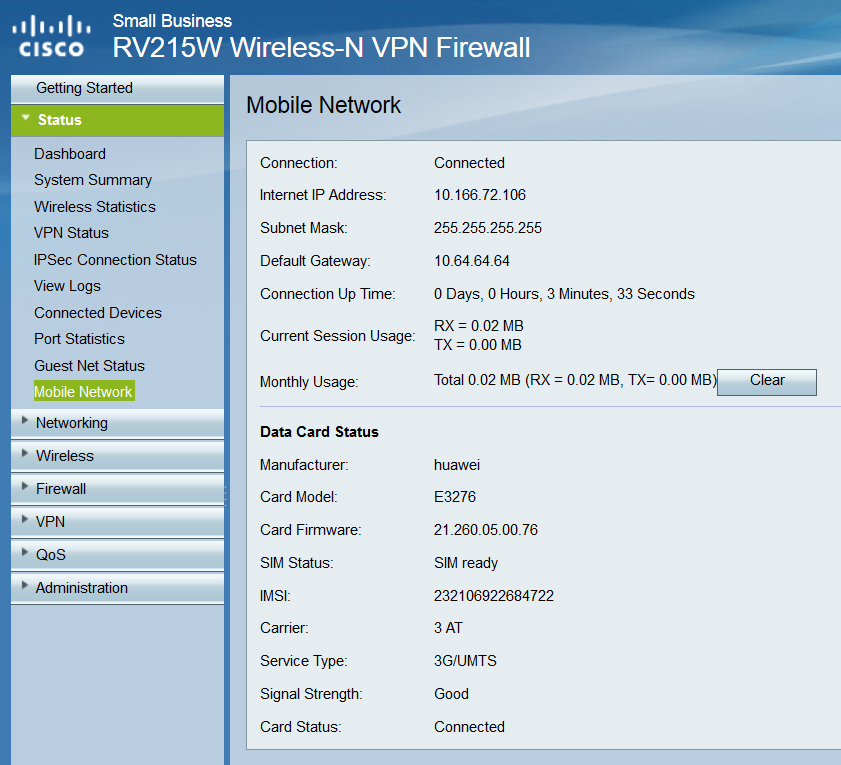Open the Wireless section
The height and width of the screenshot is (765, 841).
pos(117,456)
